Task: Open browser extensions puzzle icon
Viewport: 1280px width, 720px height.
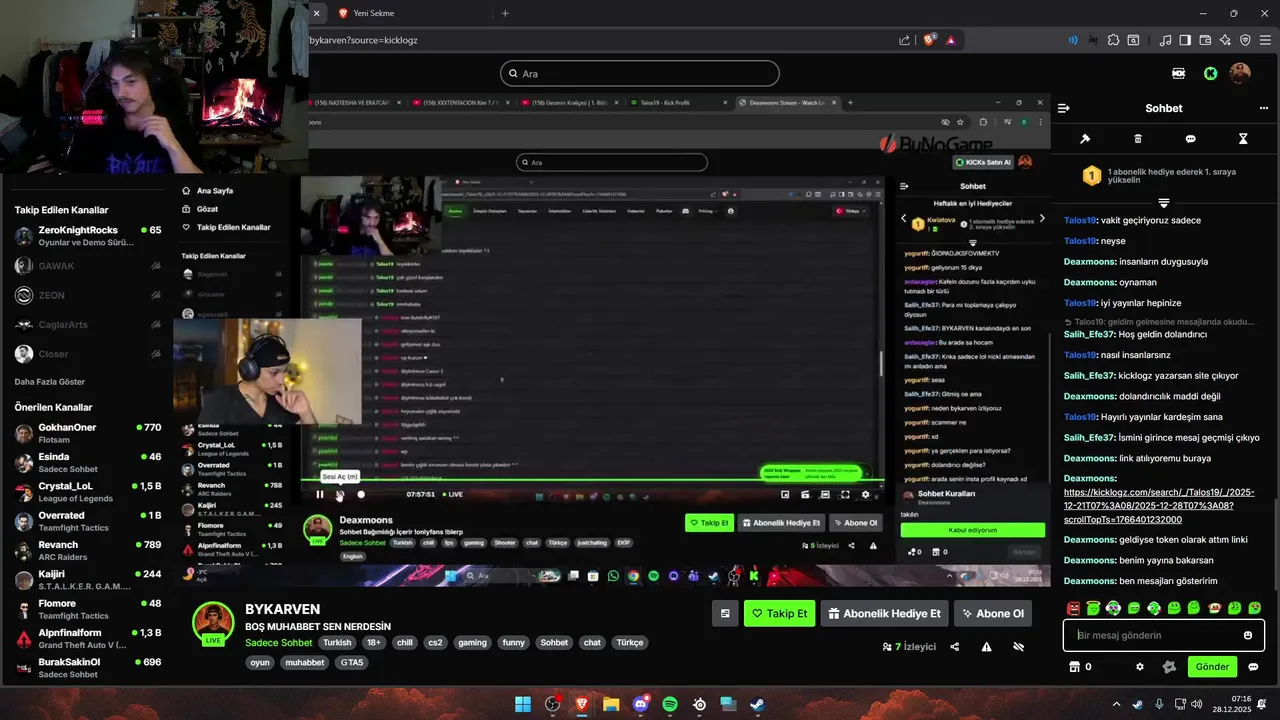Action: click(1113, 40)
